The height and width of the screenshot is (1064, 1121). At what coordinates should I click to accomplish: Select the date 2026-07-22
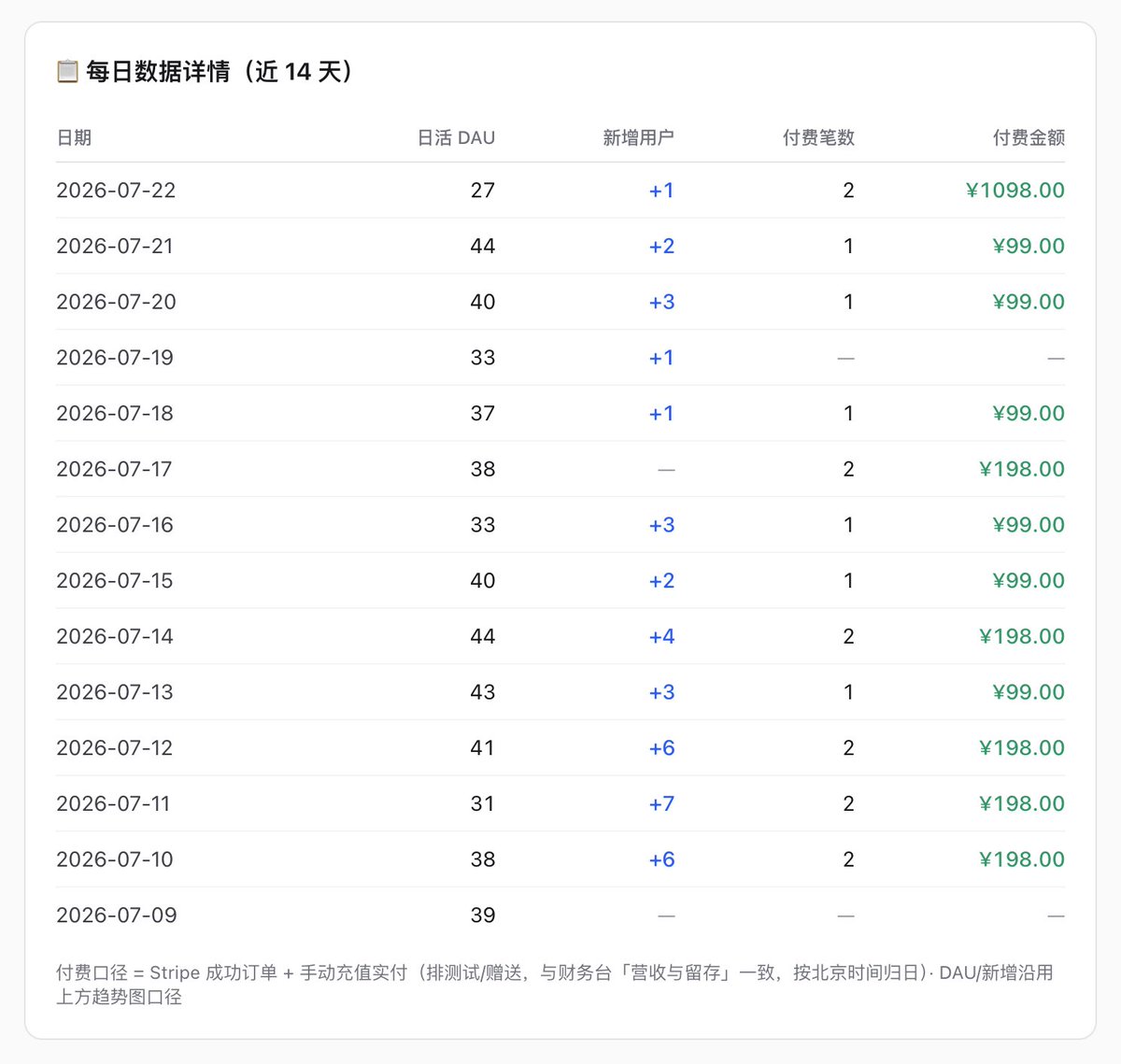click(x=116, y=190)
